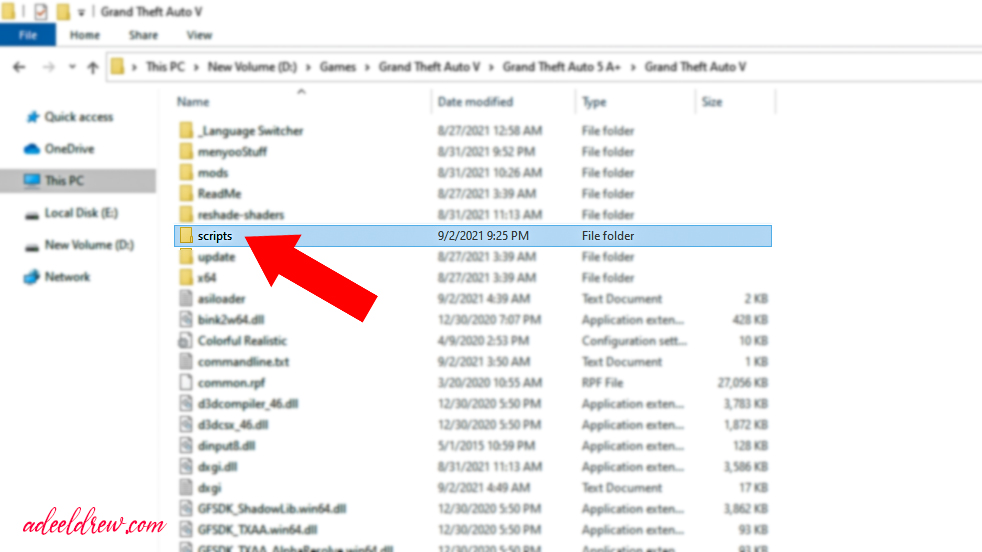Expand chevron after This PC in breadcrumb
The image size is (982, 552).
pyautogui.click(x=196, y=67)
